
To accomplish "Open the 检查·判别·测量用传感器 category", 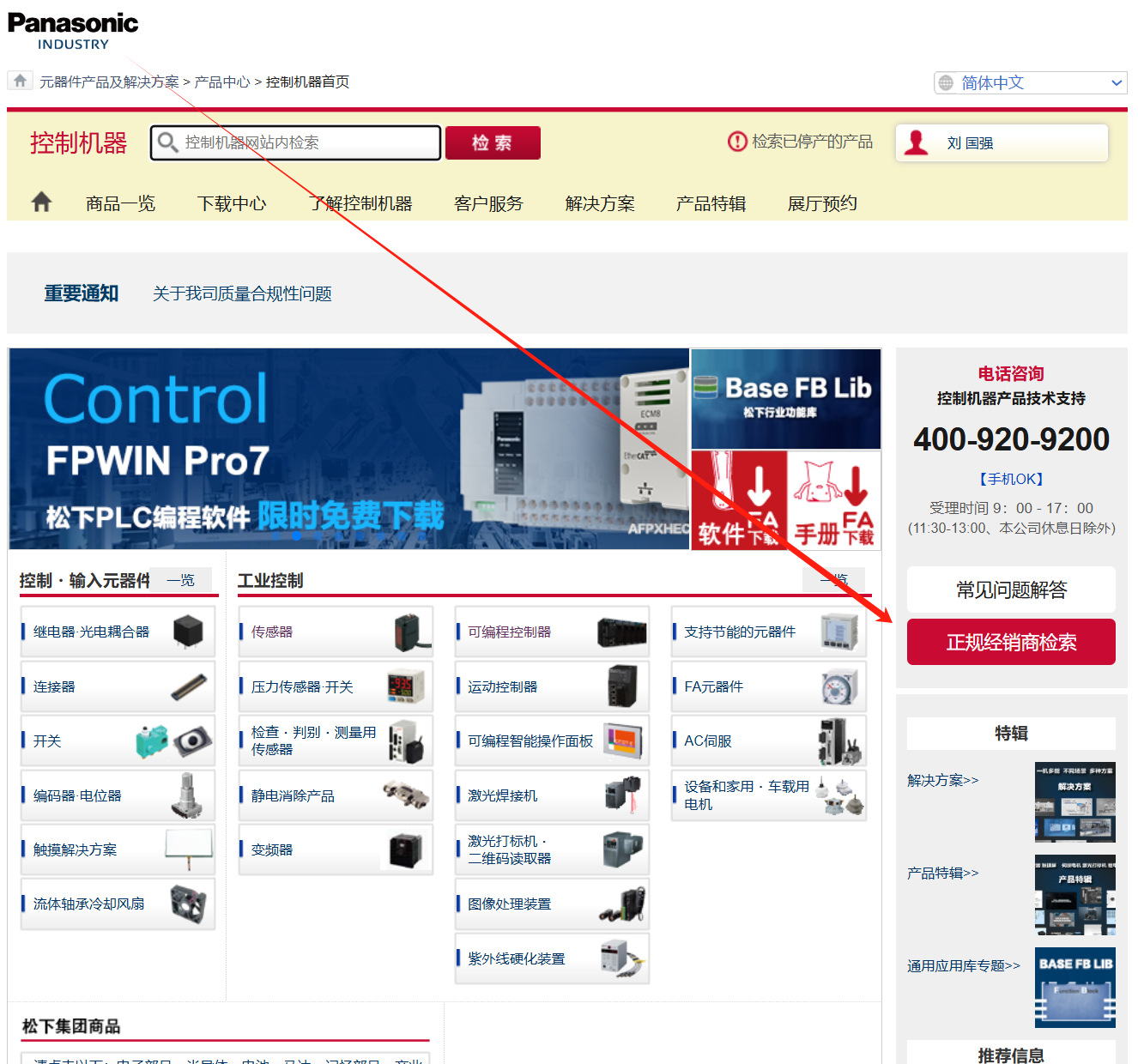I will tap(336, 741).
